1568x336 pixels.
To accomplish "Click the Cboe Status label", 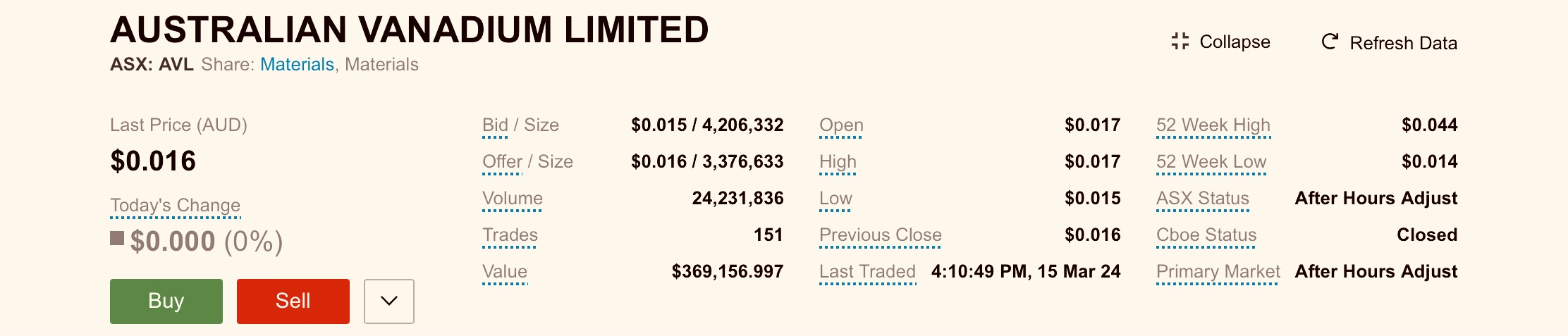I will (1206, 235).
